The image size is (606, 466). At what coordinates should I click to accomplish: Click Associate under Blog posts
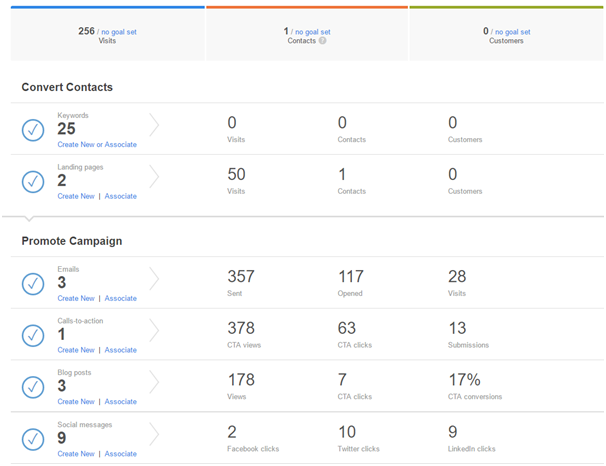(x=121, y=402)
